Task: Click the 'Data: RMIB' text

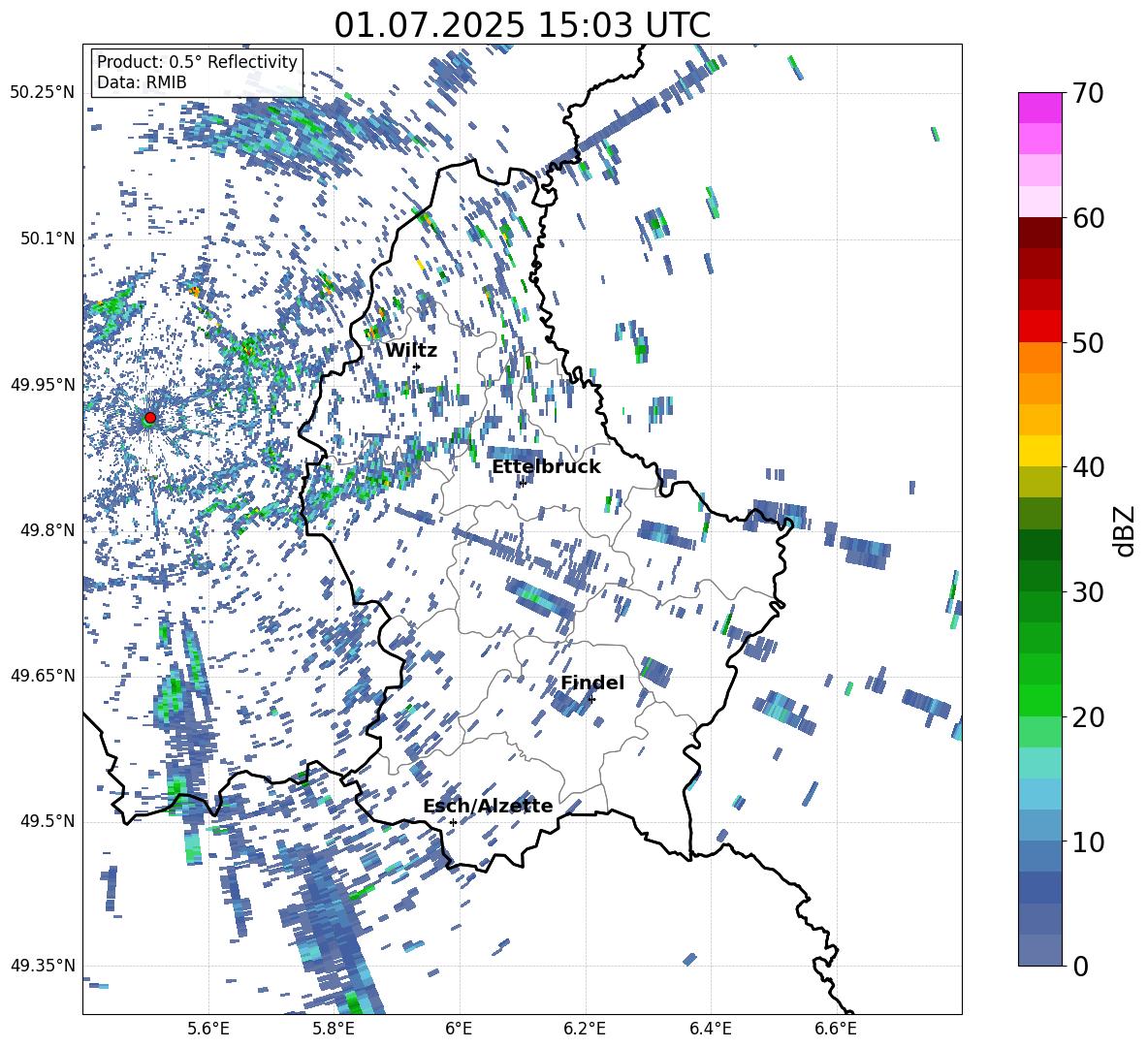Action: click(142, 82)
